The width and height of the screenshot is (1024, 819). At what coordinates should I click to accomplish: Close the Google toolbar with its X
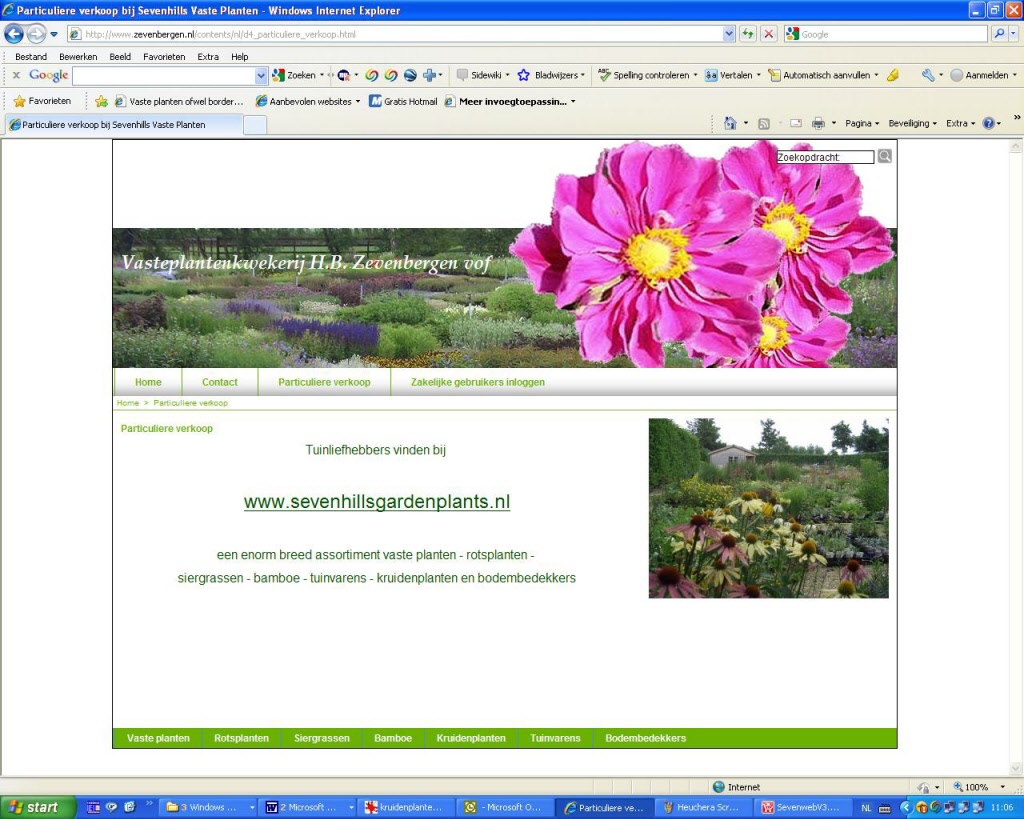tap(16, 75)
